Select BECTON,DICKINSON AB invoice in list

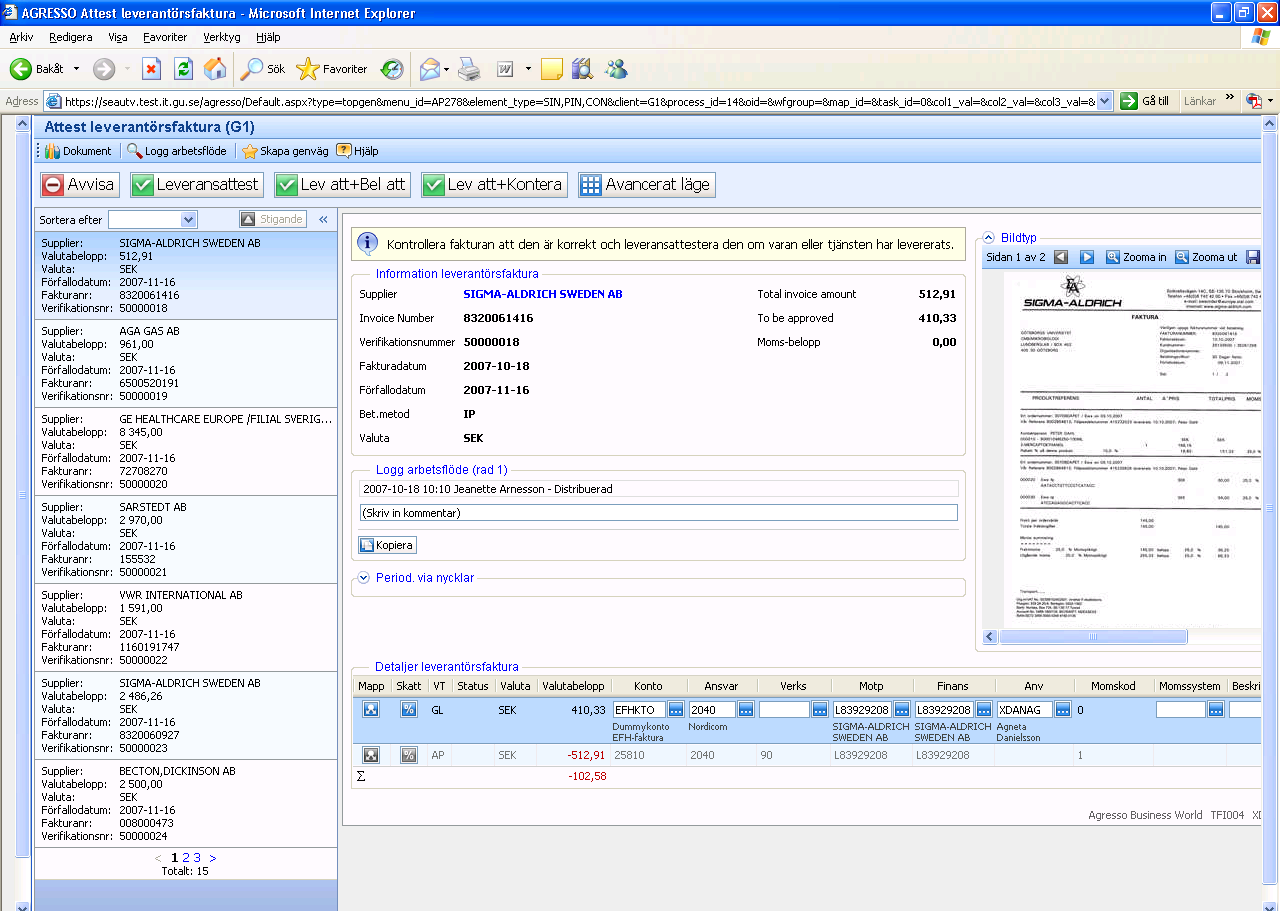tap(186, 804)
